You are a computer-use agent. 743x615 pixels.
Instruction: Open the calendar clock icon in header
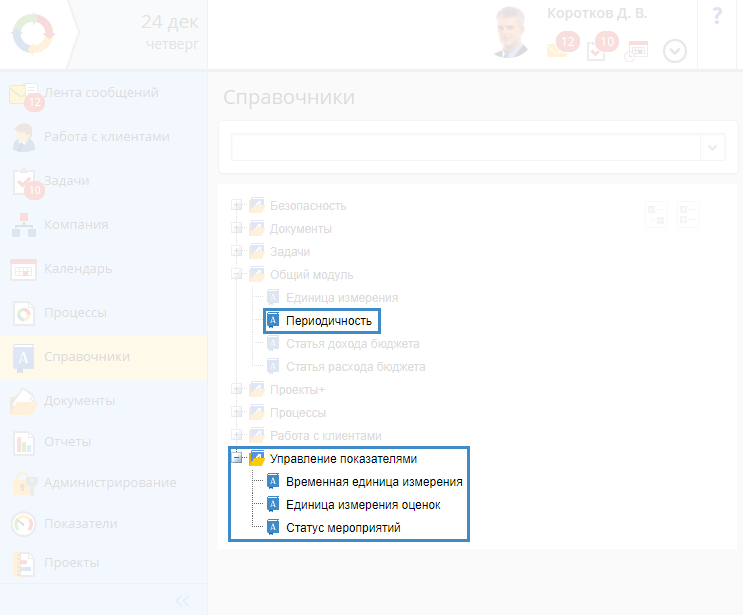coord(636,51)
